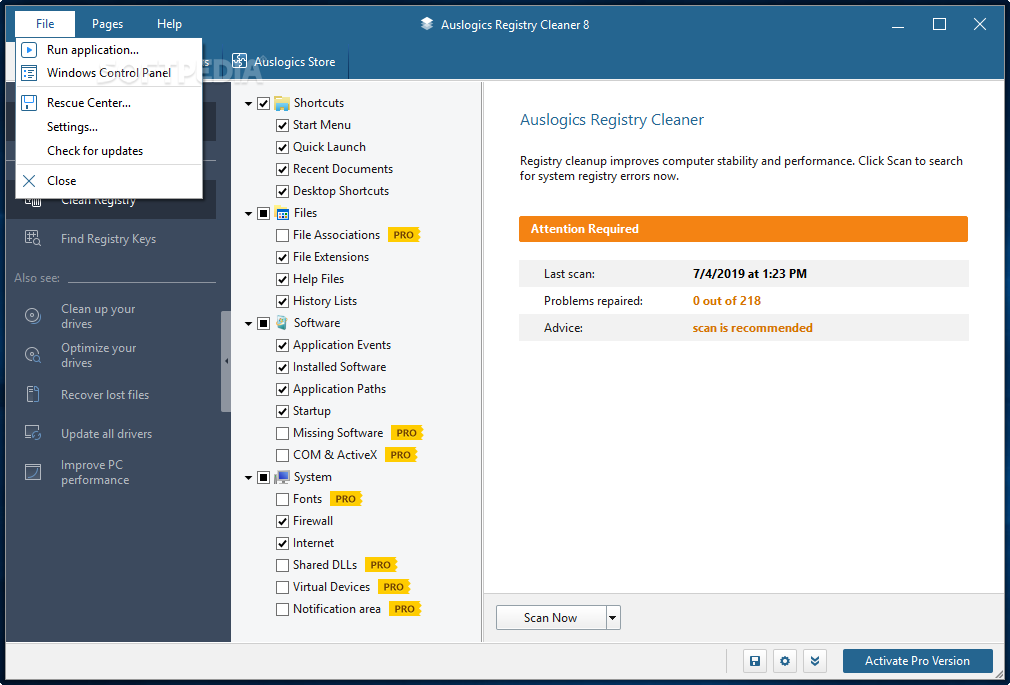Screen dimensions: 1010x685
Task: Click the Rescue Center save icon at bottom
Action: point(755,661)
